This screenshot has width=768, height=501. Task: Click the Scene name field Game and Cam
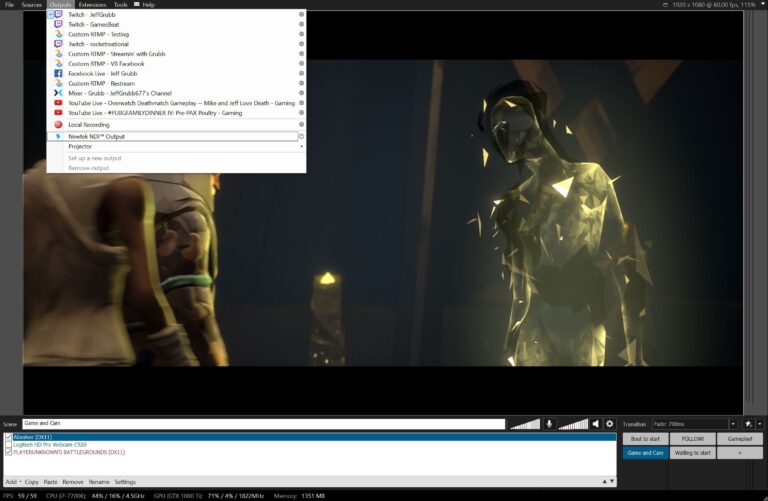pyautogui.click(x=264, y=424)
